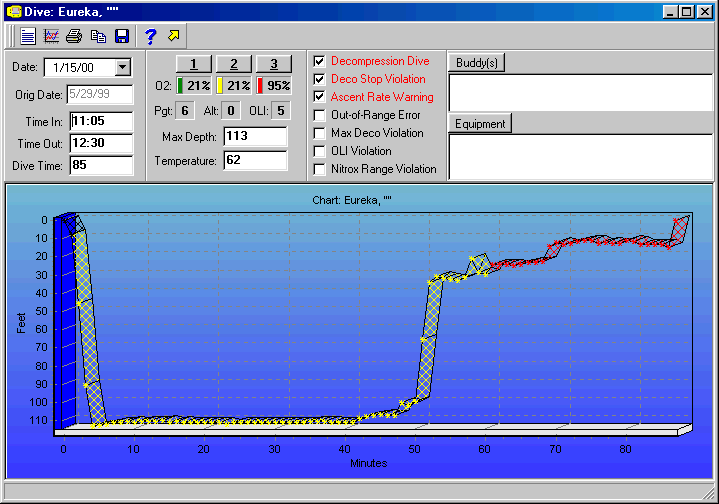Save the dive with the floppy disk icon
This screenshot has width=719, height=504.
pyautogui.click(x=121, y=36)
